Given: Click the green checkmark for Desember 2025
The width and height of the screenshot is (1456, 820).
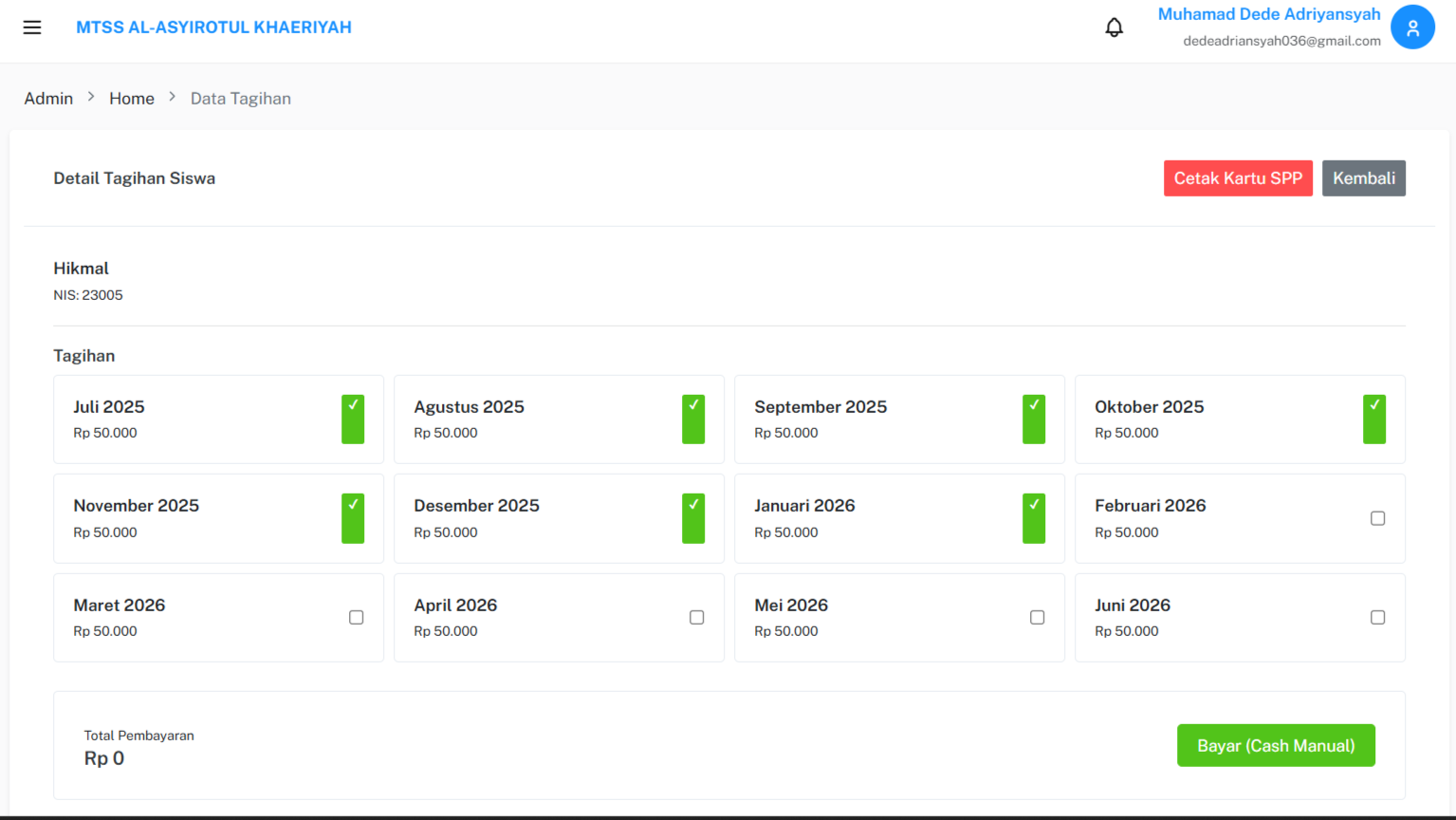Looking at the screenshot, I should click(693, 519).
